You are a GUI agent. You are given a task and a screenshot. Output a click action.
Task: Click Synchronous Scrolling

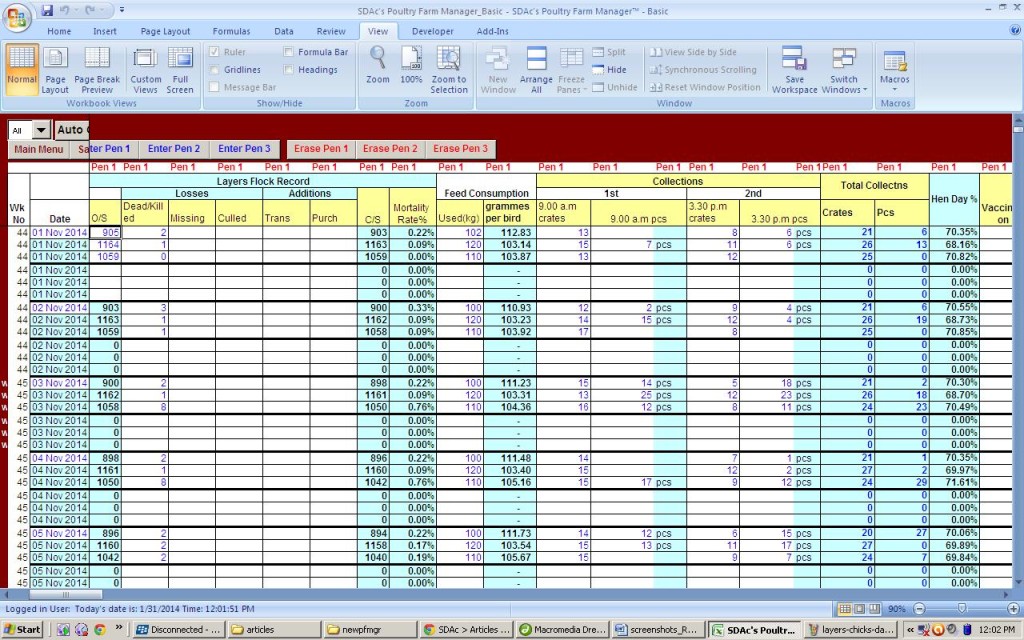pyautogui.click(x=703, y=70)
